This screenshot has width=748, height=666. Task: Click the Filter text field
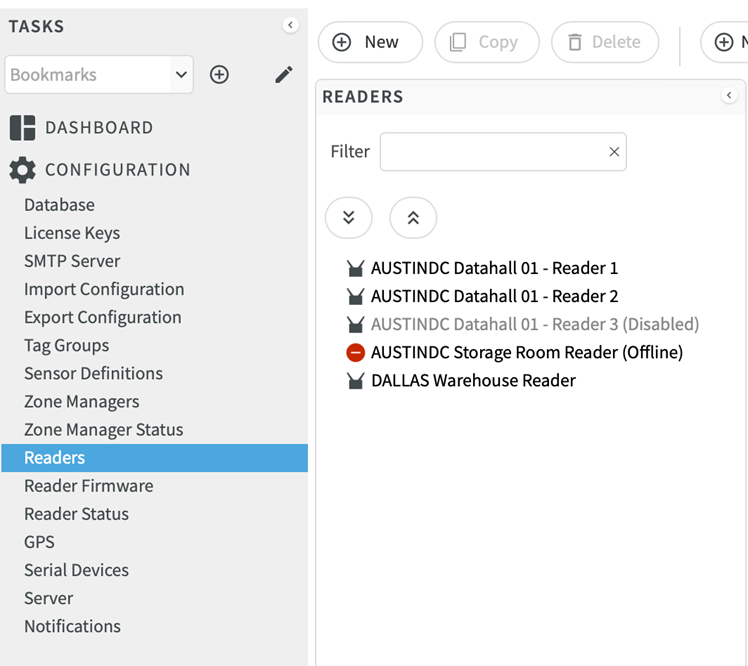coord(492,152)
